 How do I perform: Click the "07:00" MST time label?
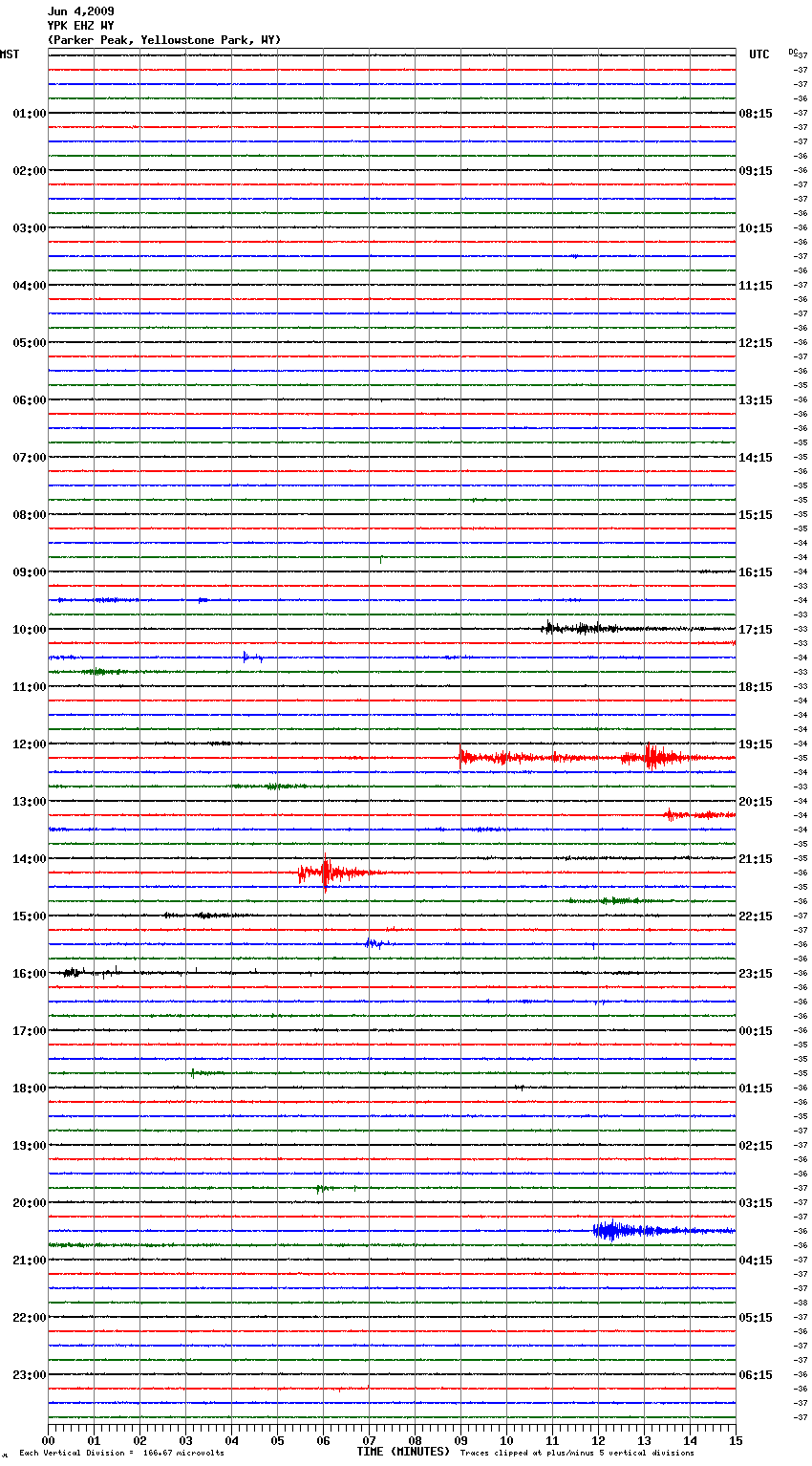coord(30,458)
